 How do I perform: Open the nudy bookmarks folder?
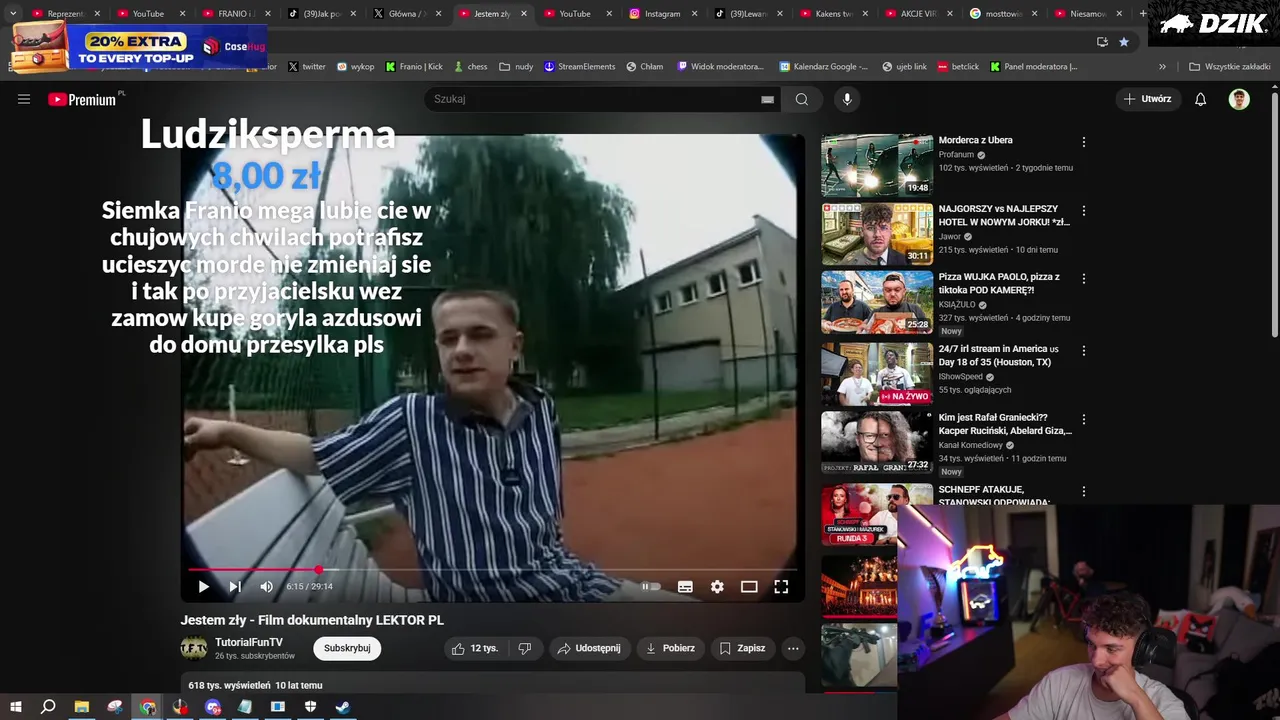(517, 67)
